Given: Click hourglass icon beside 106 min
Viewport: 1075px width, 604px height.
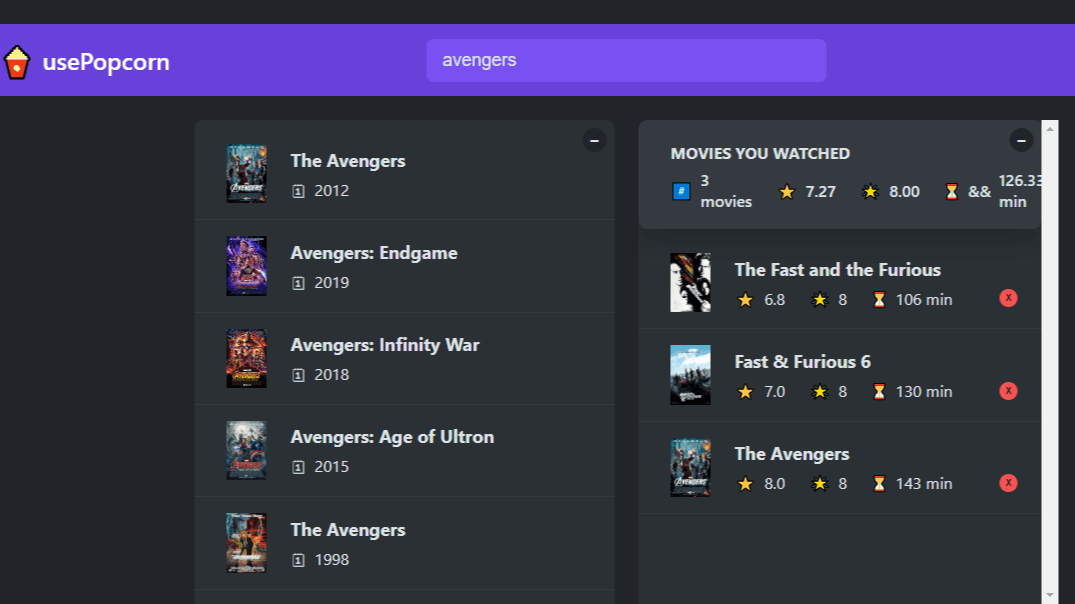Looking at the screenshot, I should click(879, 300).
